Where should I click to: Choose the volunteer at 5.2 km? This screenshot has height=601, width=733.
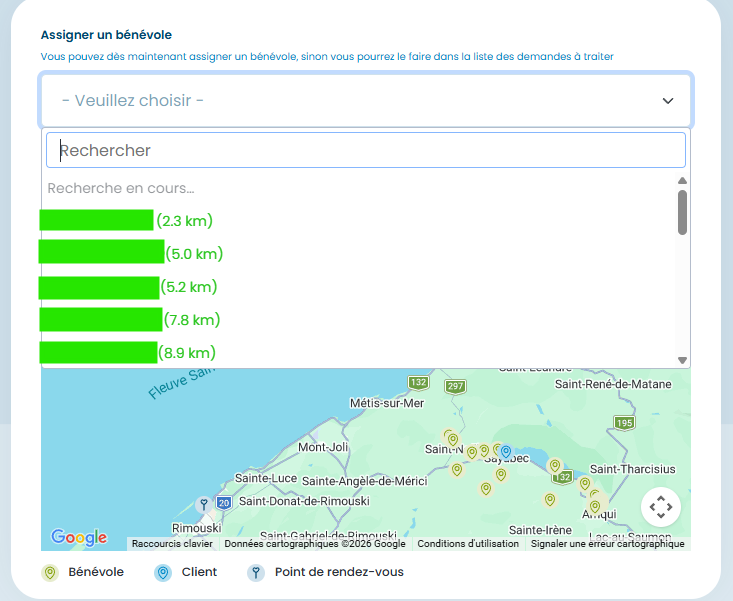128,287
